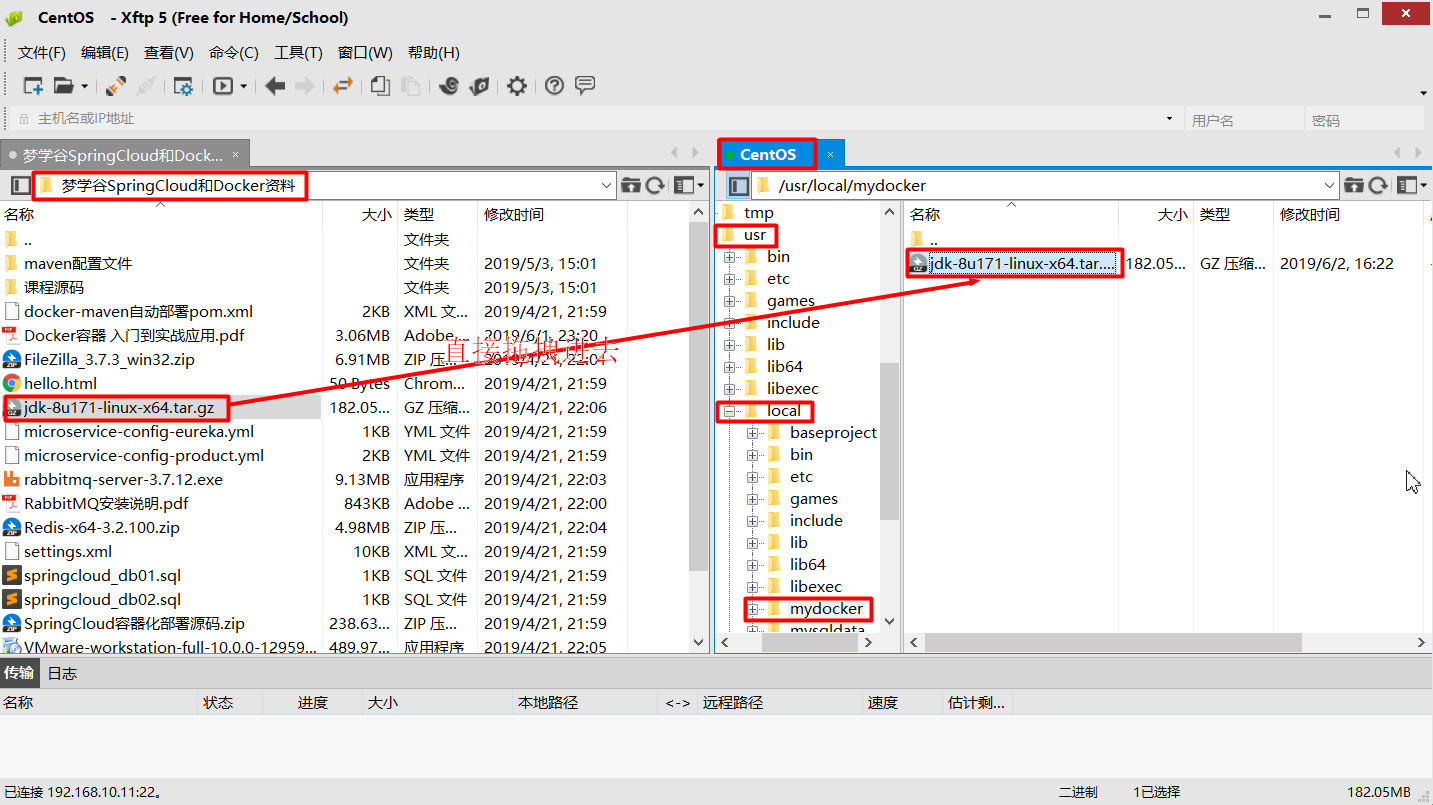This screenshot has height=805, width=1433.
Task: Click the play-button transfer icon
Action: 223,86
